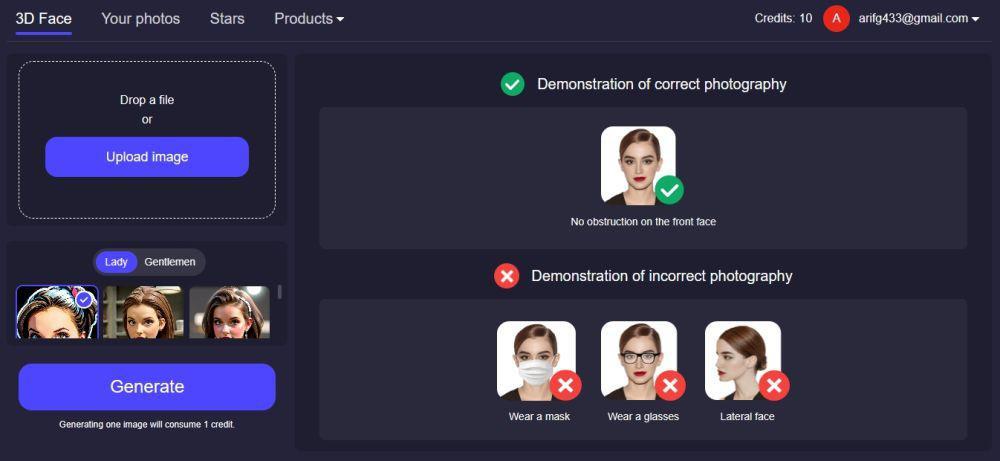Image resolution: width=1000 pixels, height=461 pixels.
Task: Select the Lady style option
Action: 116,261
